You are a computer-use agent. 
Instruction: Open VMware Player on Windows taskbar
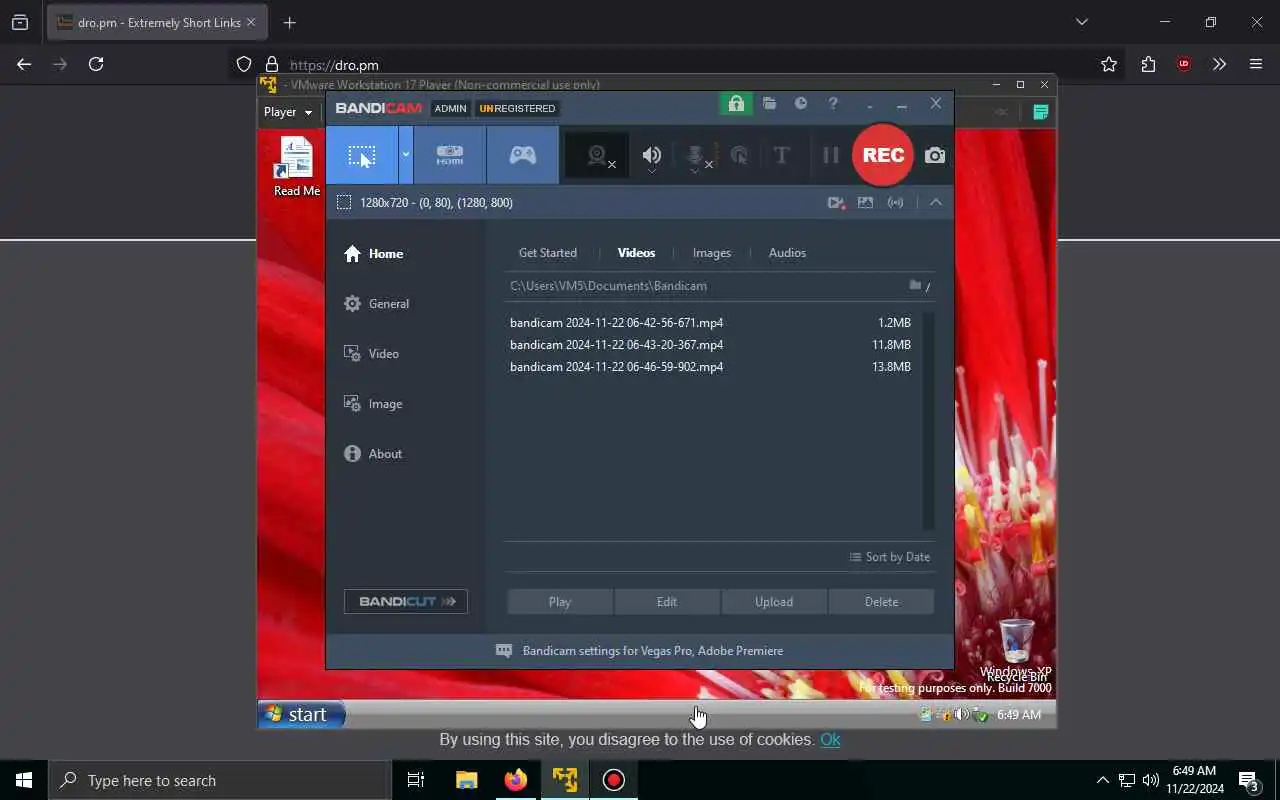pos(565,780)
